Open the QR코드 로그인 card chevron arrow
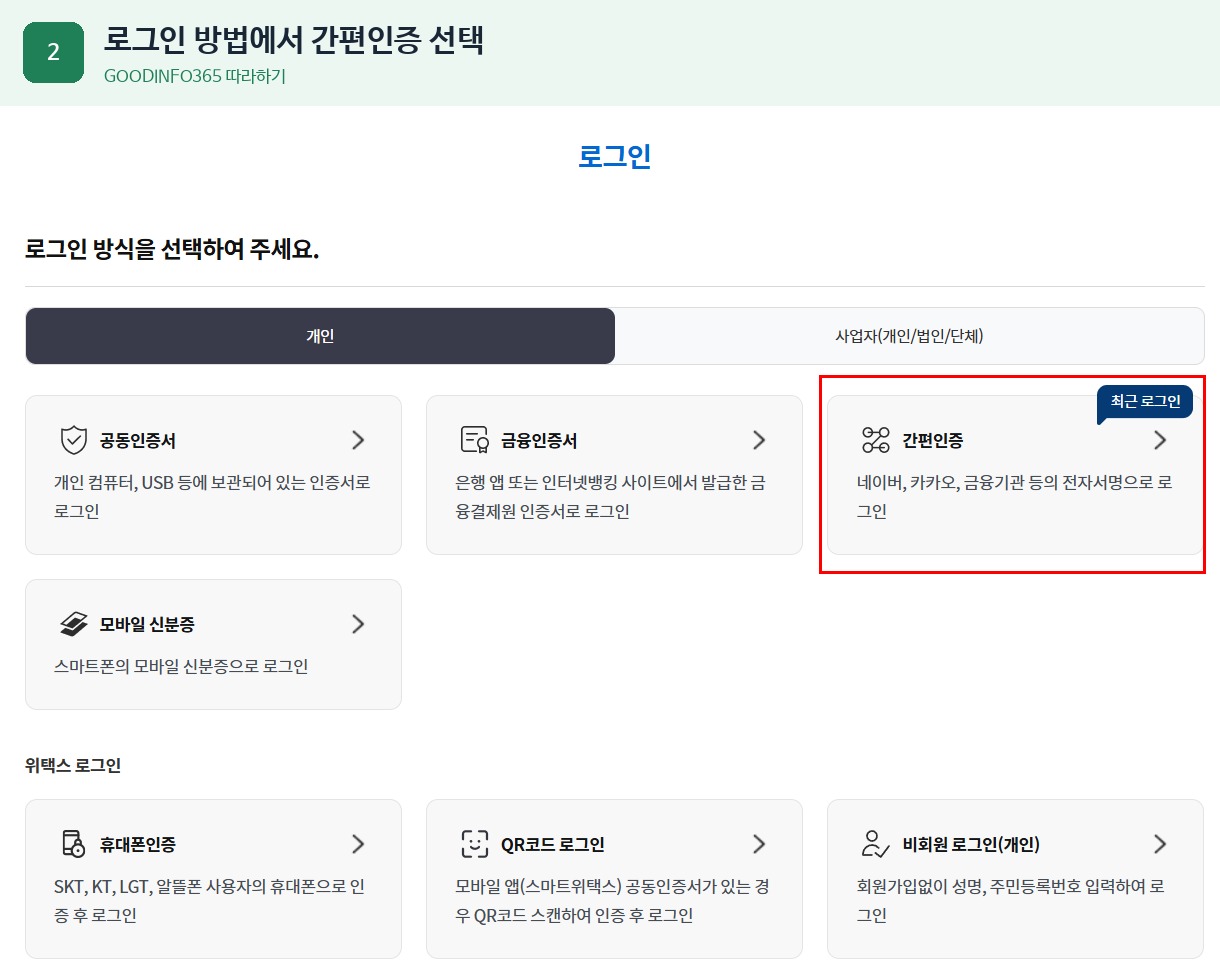 pyautogui.click(x=759, y=844)
